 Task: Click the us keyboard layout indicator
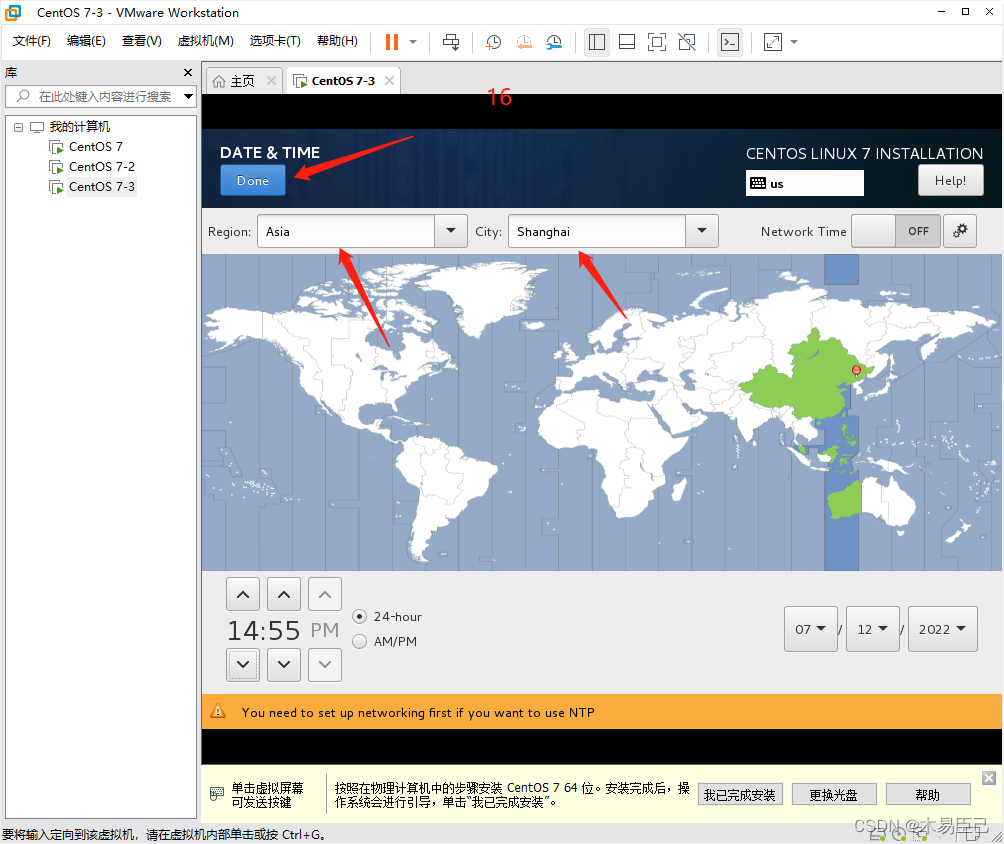click(804, 183)
